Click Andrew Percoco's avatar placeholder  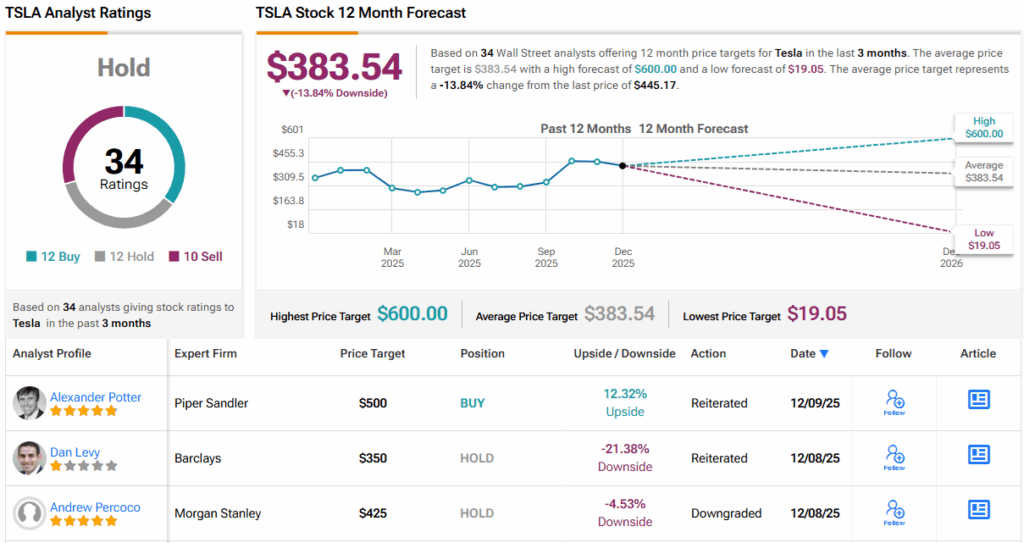pyautogui.click(x=29, y=513)
